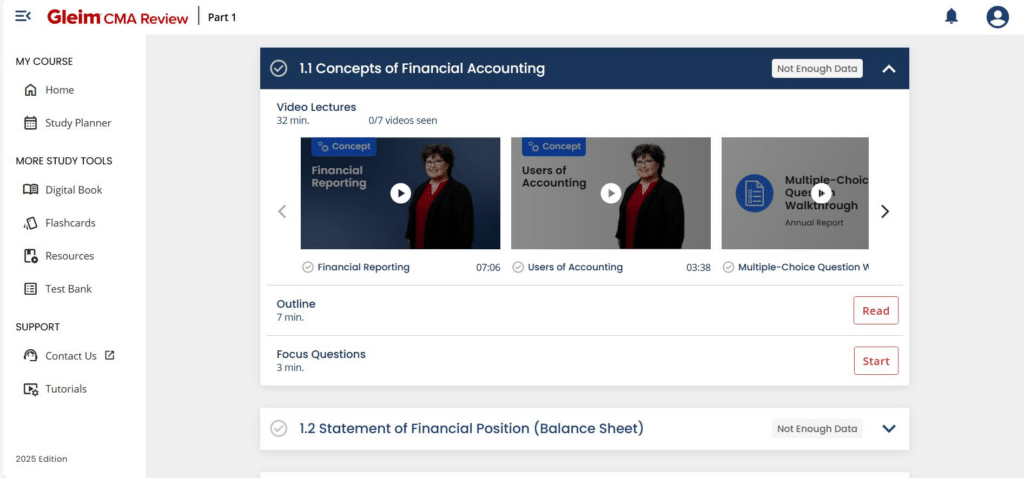Open the Flashcards icon
Viewport: 1024px width, 478px height.
(30, 223)
